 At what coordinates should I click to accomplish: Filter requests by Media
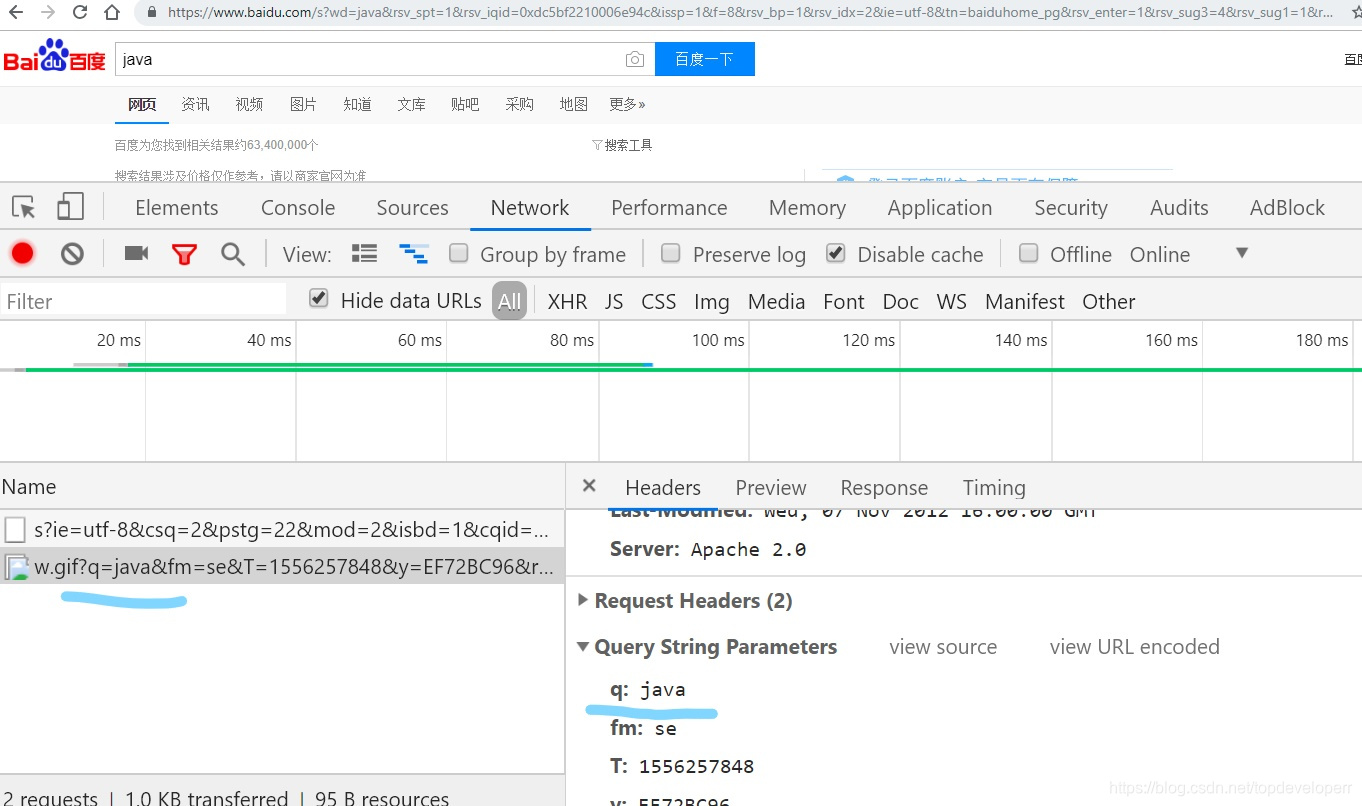776,302
